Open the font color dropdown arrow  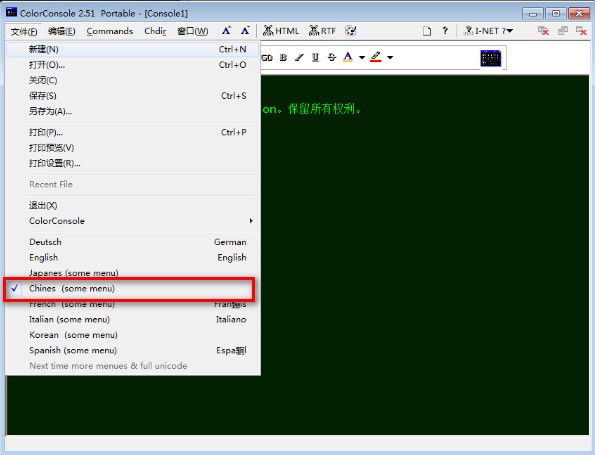coord(362,58)
